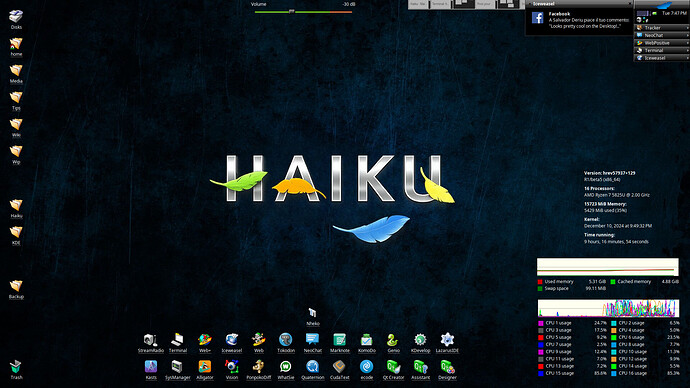Launch Terminal from the desktop icon grid
690x388 pixels.
point(178,340)
